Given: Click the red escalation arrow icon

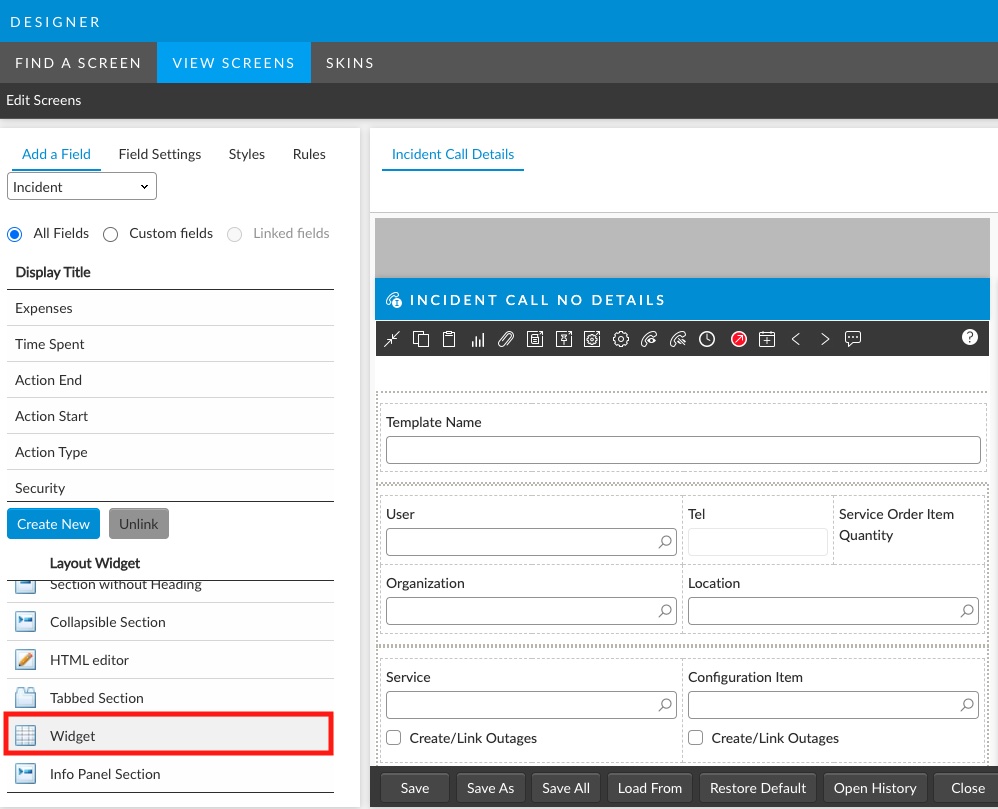Looking at the screenshot, I should 738,339.
